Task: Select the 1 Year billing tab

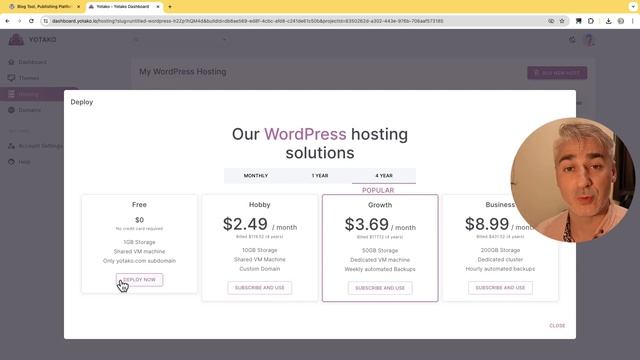Action: pos(320,176)
